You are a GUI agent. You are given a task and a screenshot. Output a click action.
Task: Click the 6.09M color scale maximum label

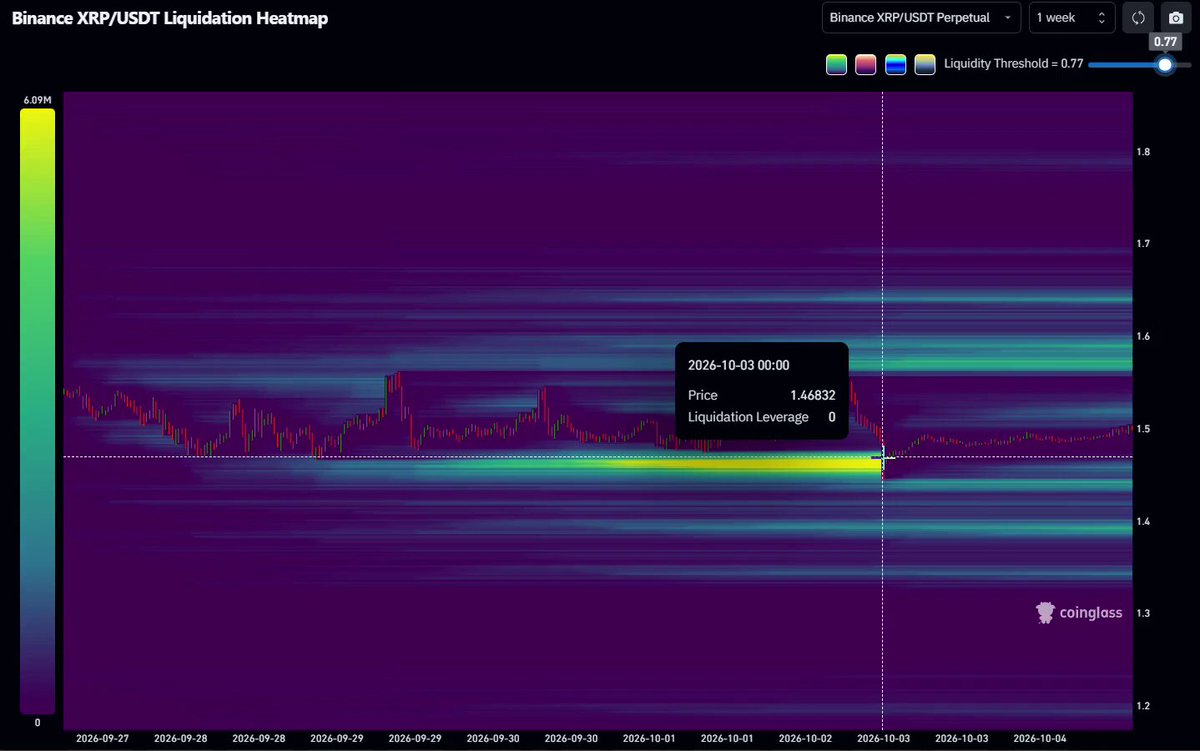click(x=37, y=101)
